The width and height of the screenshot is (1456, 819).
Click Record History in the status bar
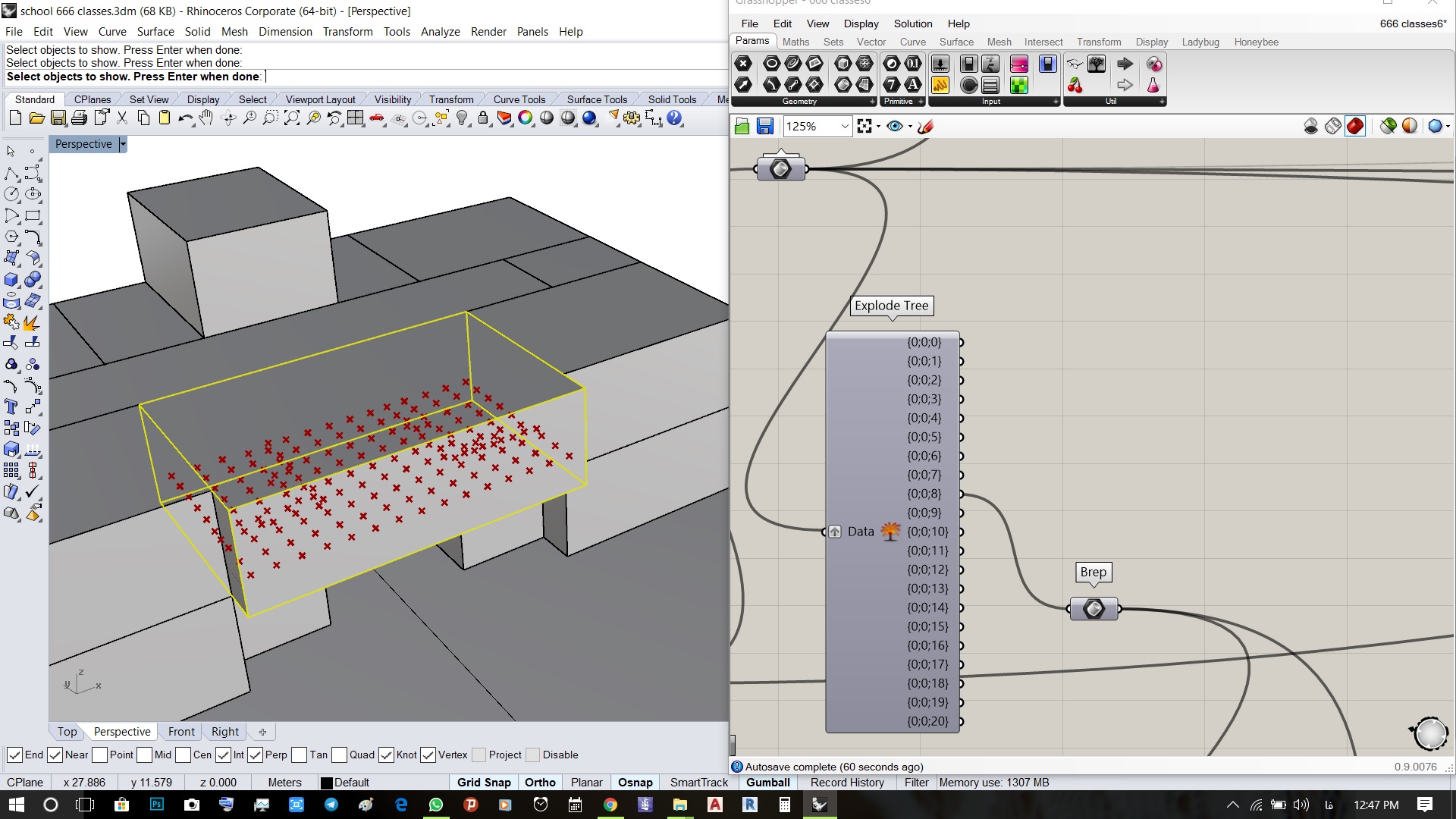[x=847, y=783]
